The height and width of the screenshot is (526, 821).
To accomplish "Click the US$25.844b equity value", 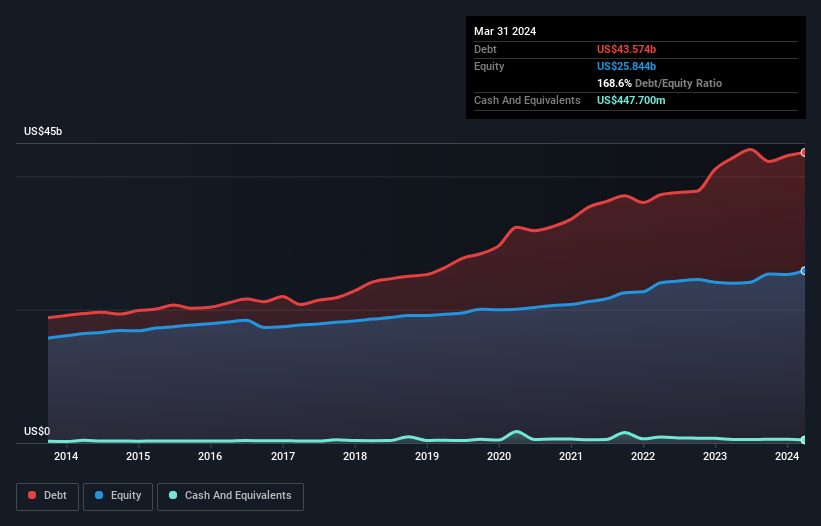I will coord(626,66).
